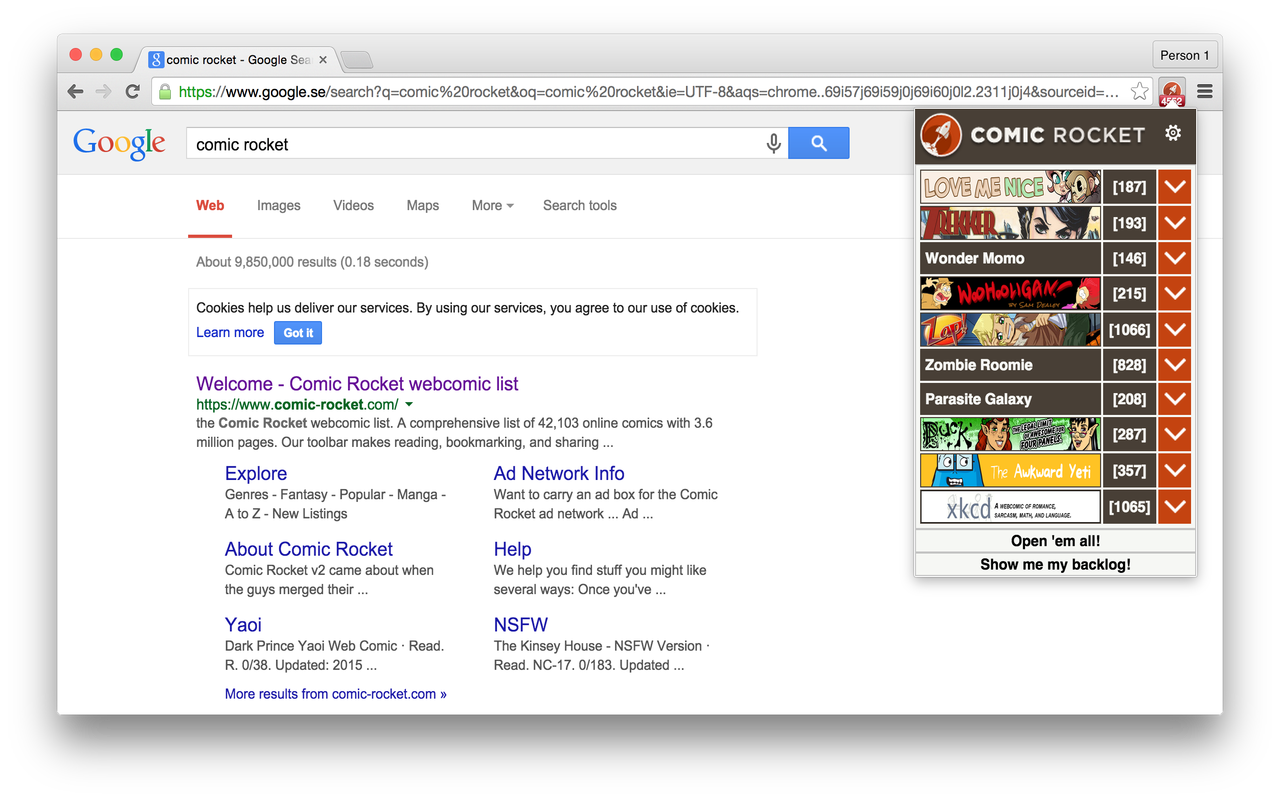
Task: Go back with browser back arrow
Action: coord(75,91)
